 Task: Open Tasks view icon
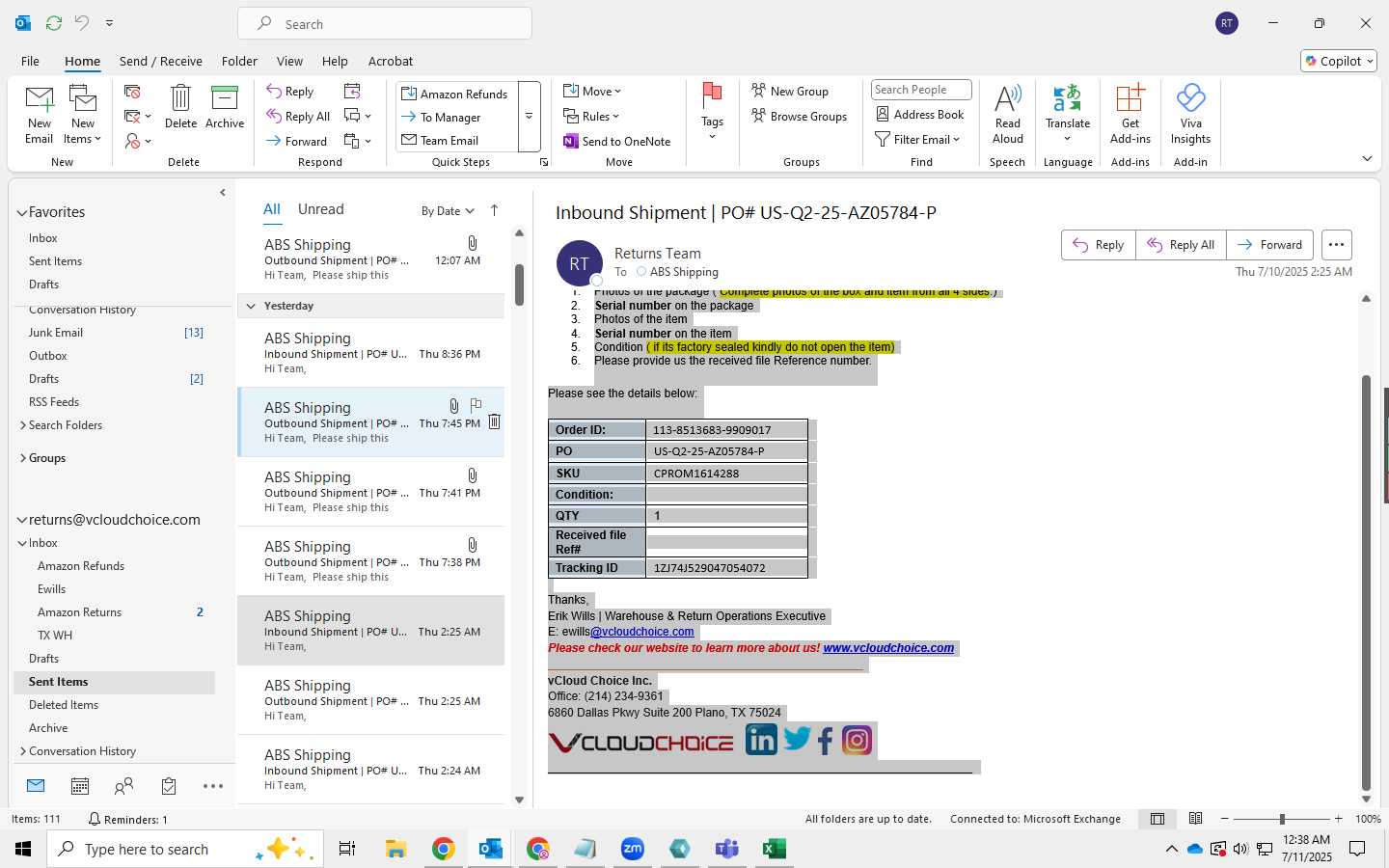click(x=169, y=786)
